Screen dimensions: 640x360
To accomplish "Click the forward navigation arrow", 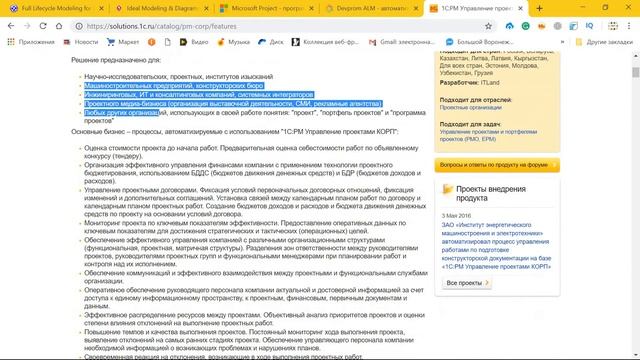I will point(27,26).
